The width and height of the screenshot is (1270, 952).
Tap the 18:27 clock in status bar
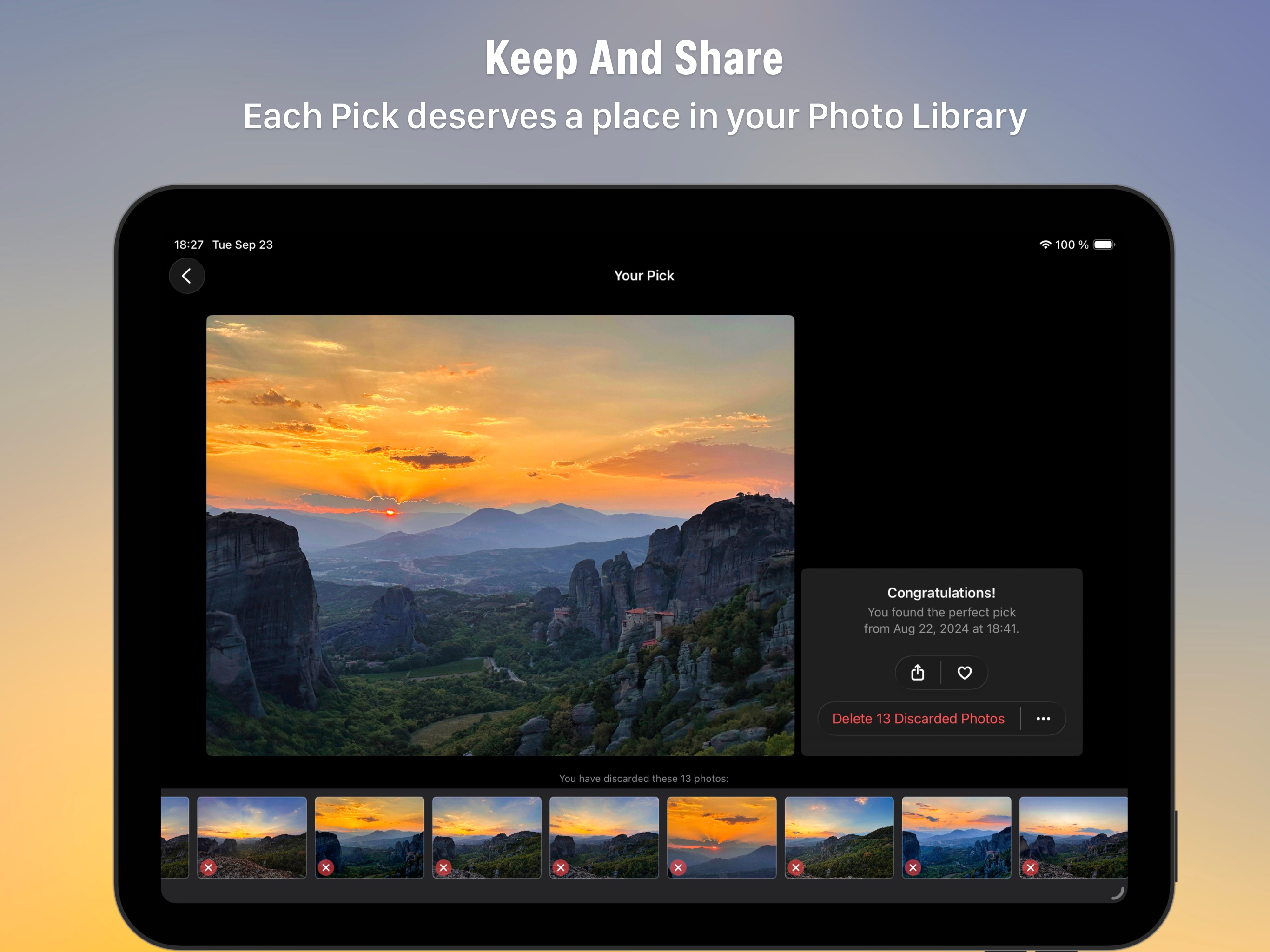(189, 245)
